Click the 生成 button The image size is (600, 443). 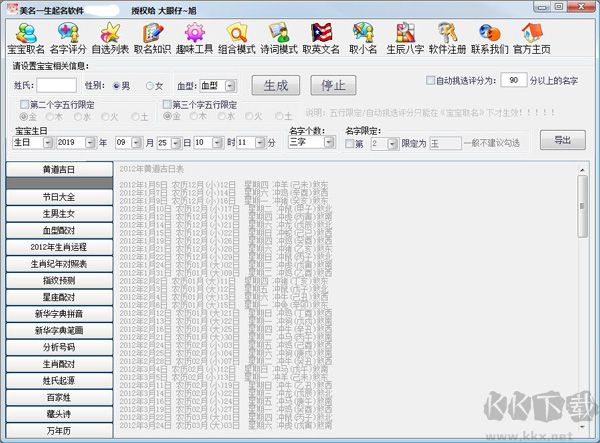(x=276, y=85)
